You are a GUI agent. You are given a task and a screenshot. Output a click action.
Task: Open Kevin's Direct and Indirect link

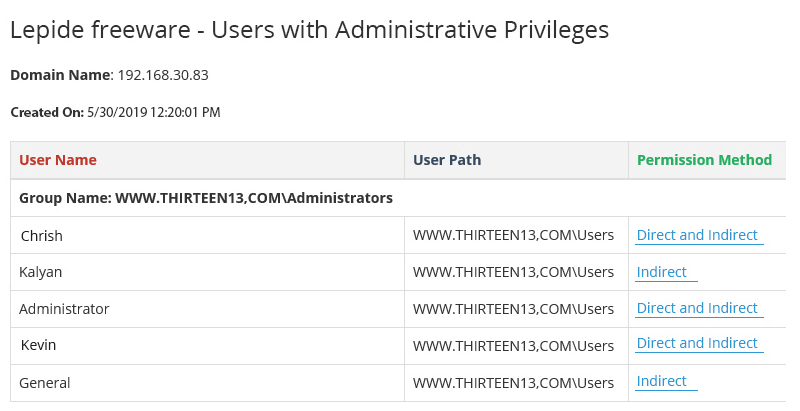tap(697, 343)
